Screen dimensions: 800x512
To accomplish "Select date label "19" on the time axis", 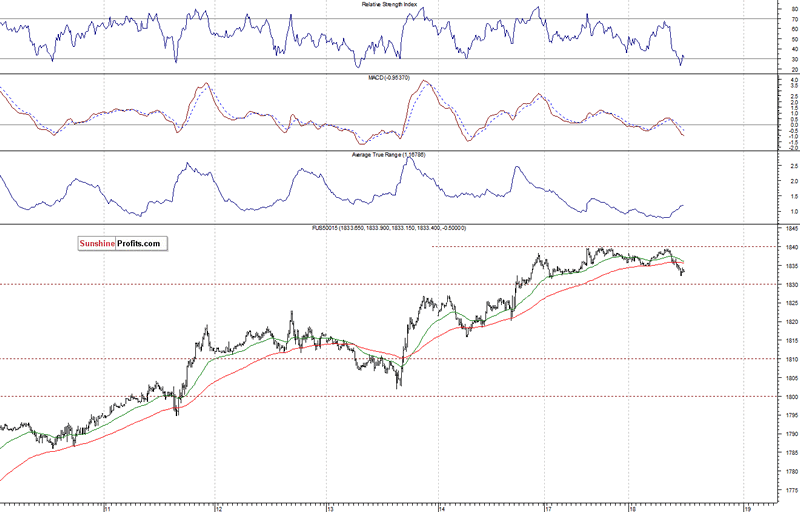I will point(747,509).
